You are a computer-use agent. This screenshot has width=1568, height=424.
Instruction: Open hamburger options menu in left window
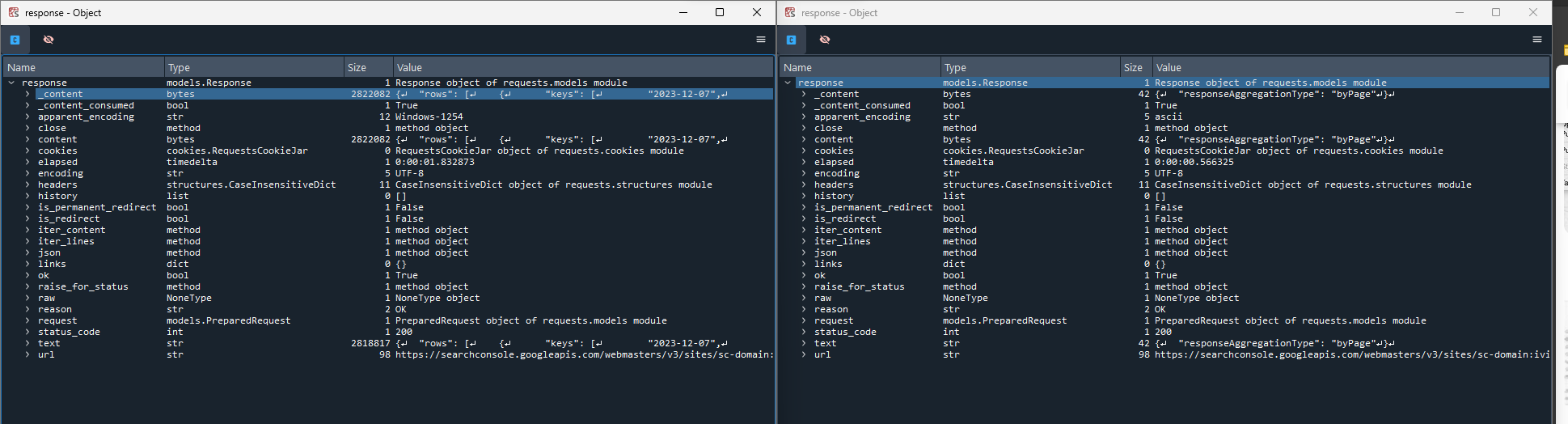[x=760, y=40]
